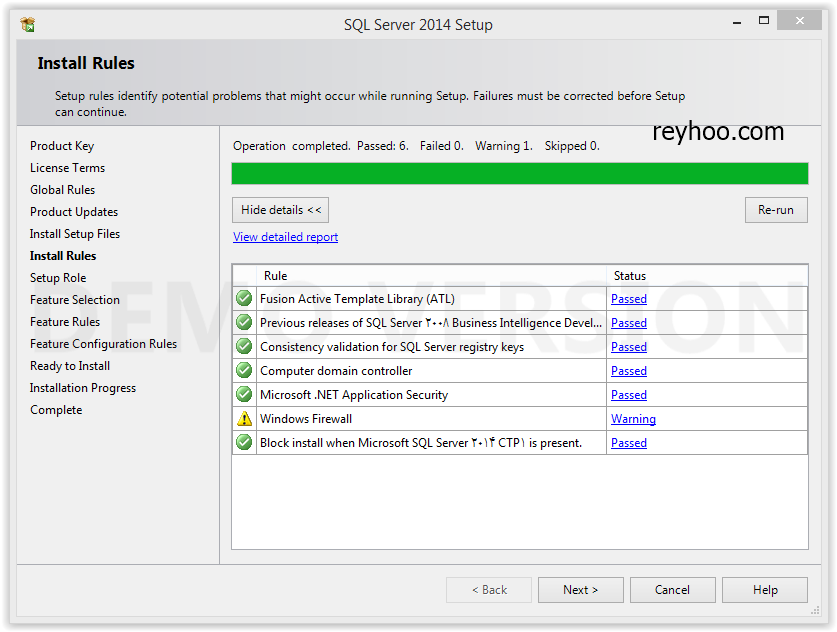
Task: Open Passed status for Block install CTP1 rule
Action: [629, 443]
